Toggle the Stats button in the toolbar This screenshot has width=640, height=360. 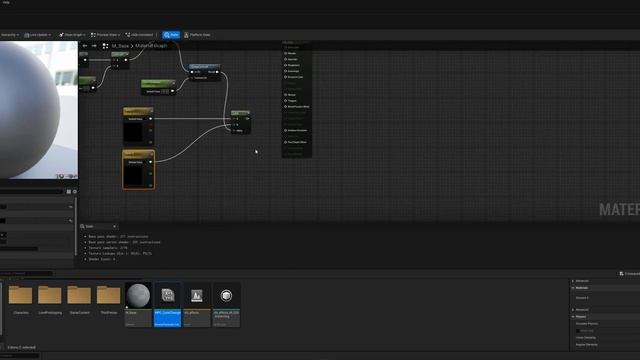(171, 35)
